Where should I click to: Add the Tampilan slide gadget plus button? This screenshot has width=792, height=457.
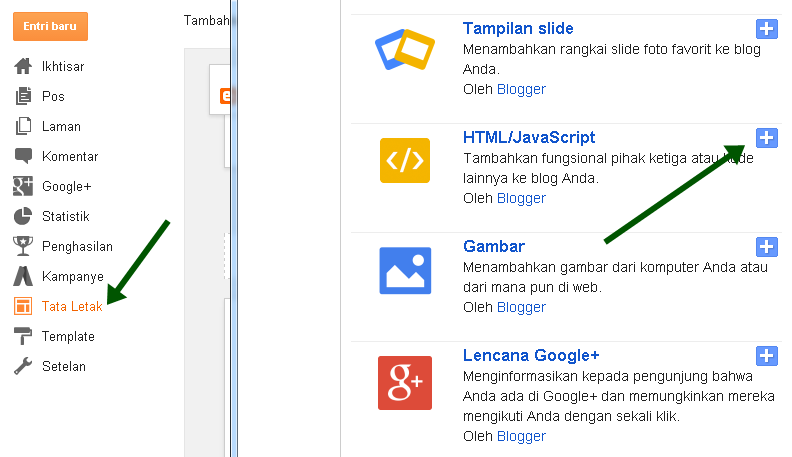click(767, 28)
